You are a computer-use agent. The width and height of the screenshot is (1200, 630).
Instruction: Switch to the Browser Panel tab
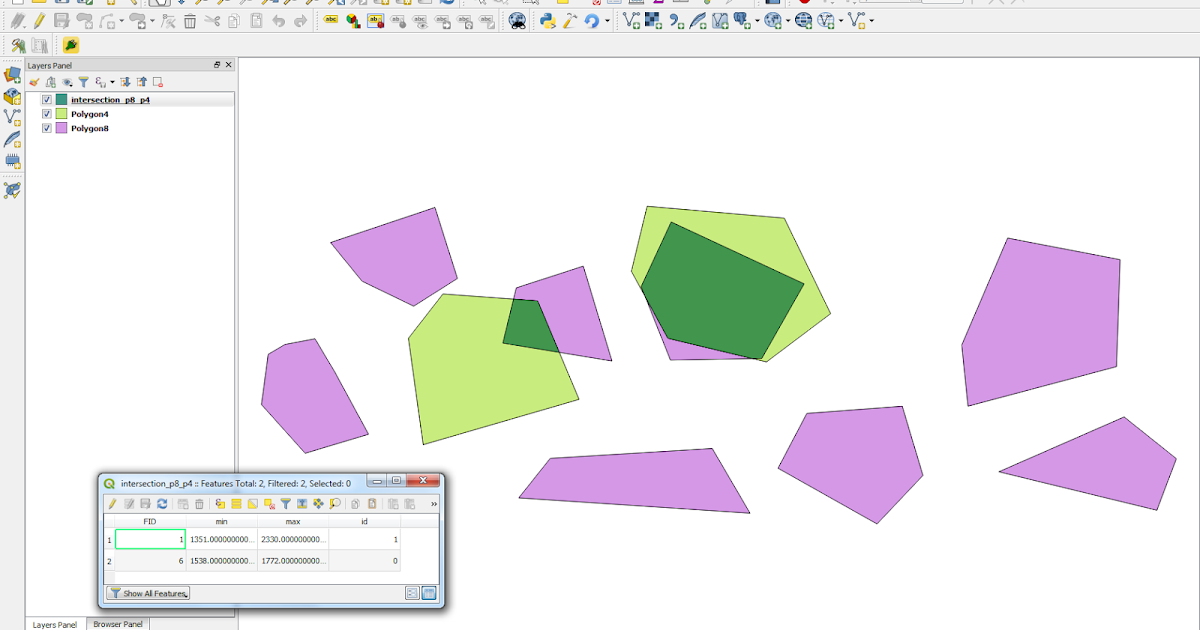tap(117, 624)
